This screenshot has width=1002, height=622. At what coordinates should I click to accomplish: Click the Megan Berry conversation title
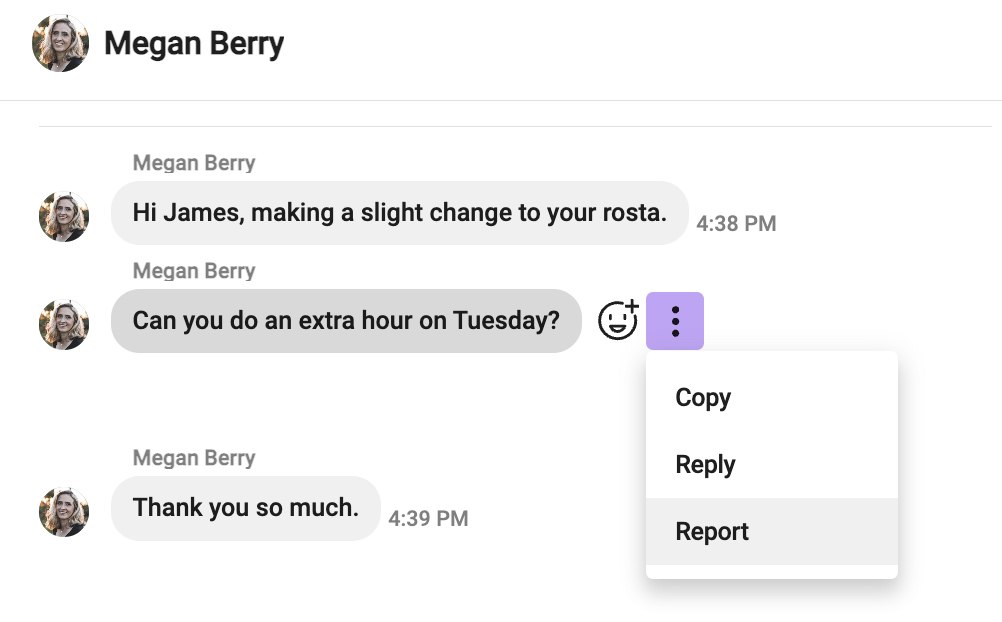pyautogui.click(x=194, y=43)
